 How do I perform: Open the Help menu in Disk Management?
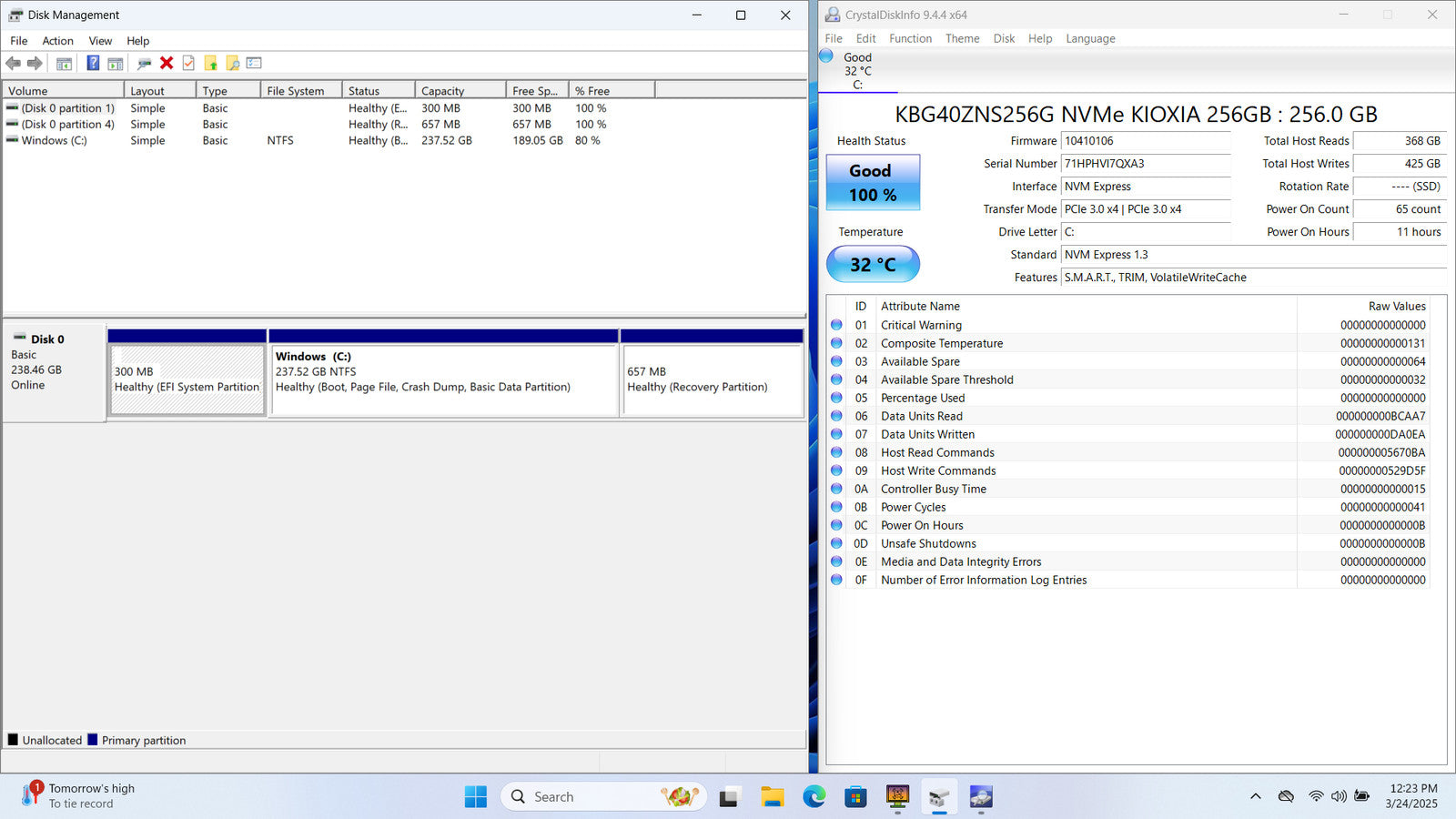[x=137, y=40]
